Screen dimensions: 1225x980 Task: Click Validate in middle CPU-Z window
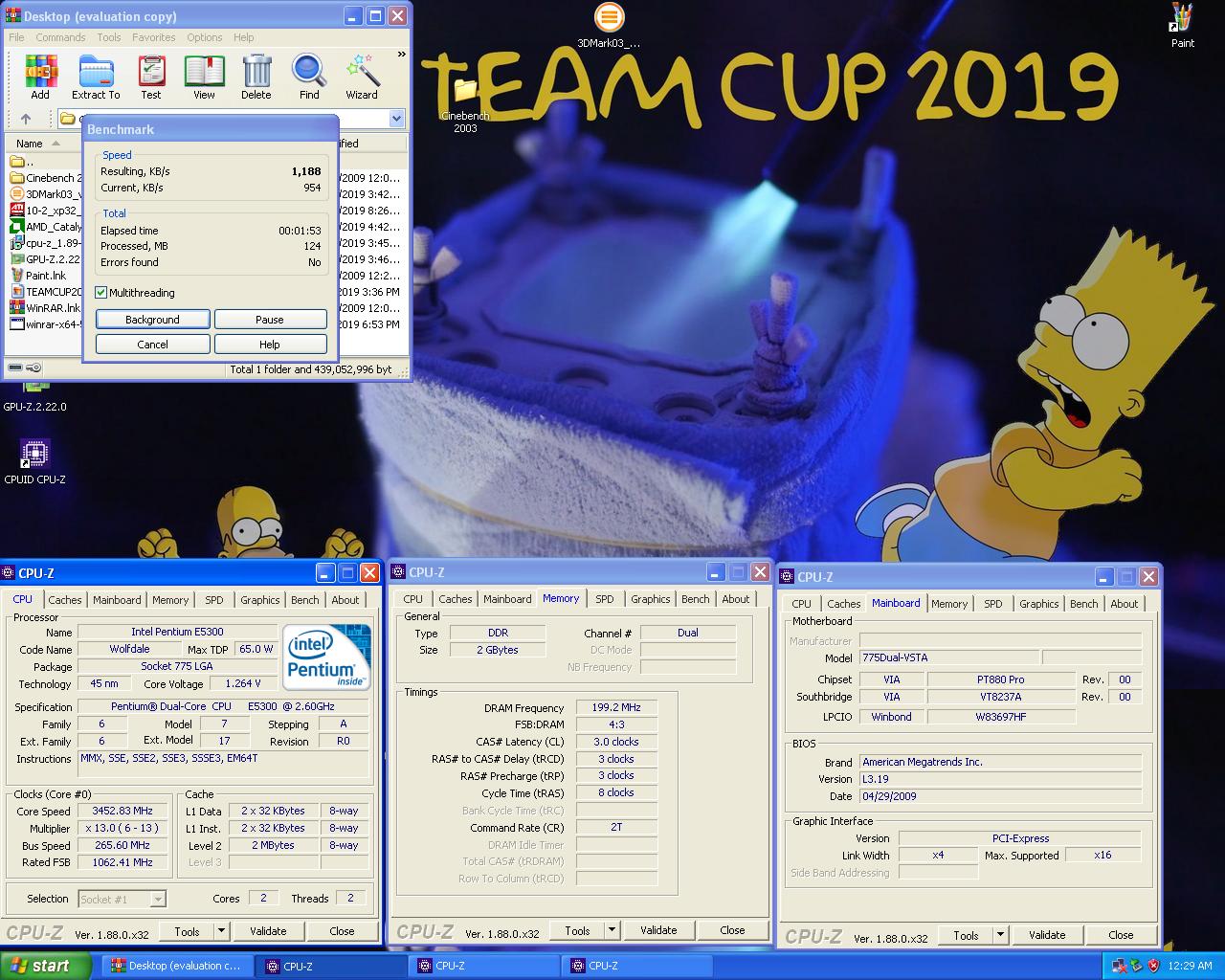pyautogui.click(x=658, y=930)
